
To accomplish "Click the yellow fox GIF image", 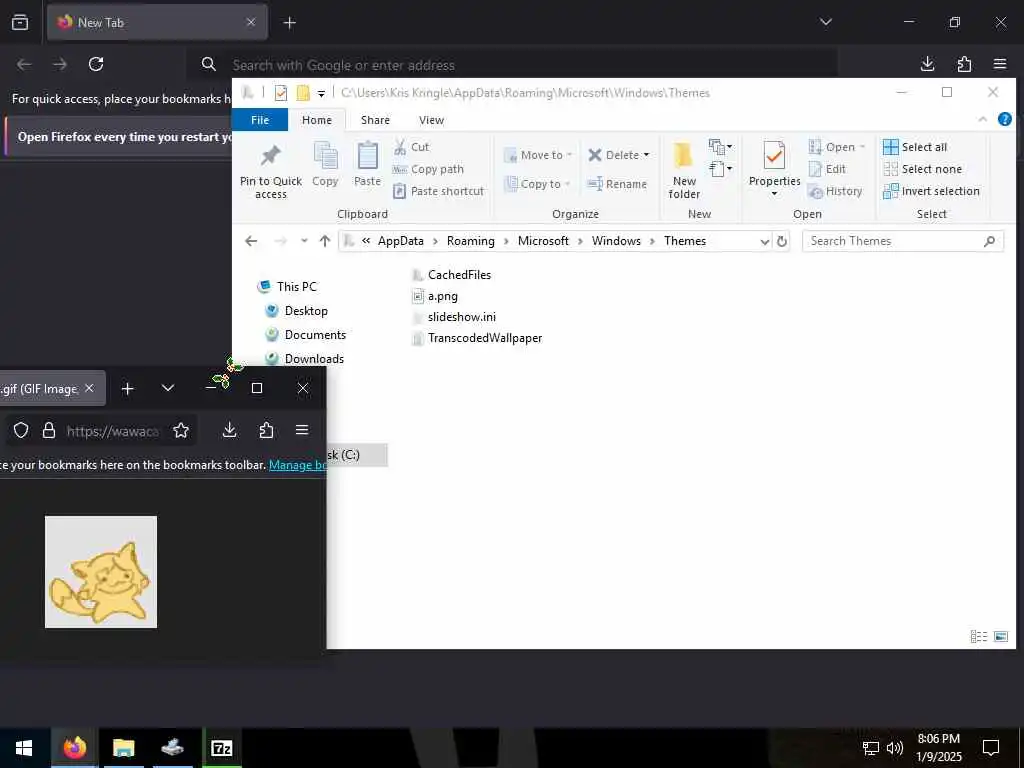I will tap(101, 572).
